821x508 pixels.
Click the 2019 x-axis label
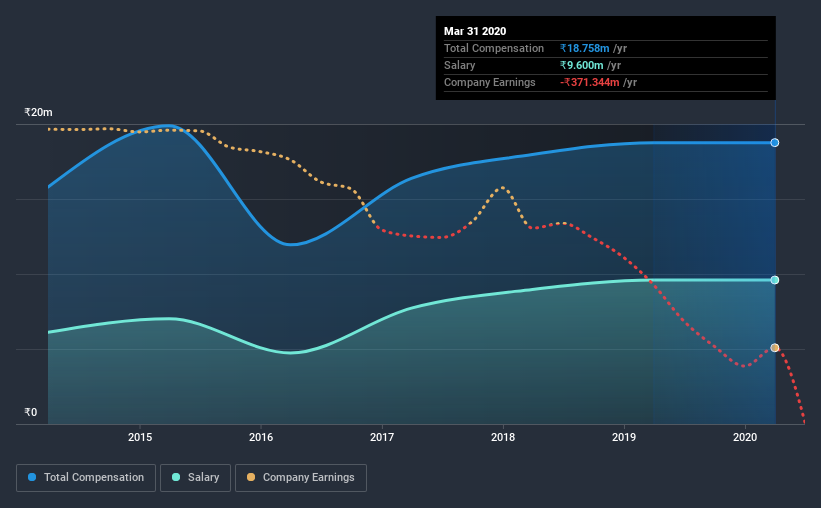(624, 437)
